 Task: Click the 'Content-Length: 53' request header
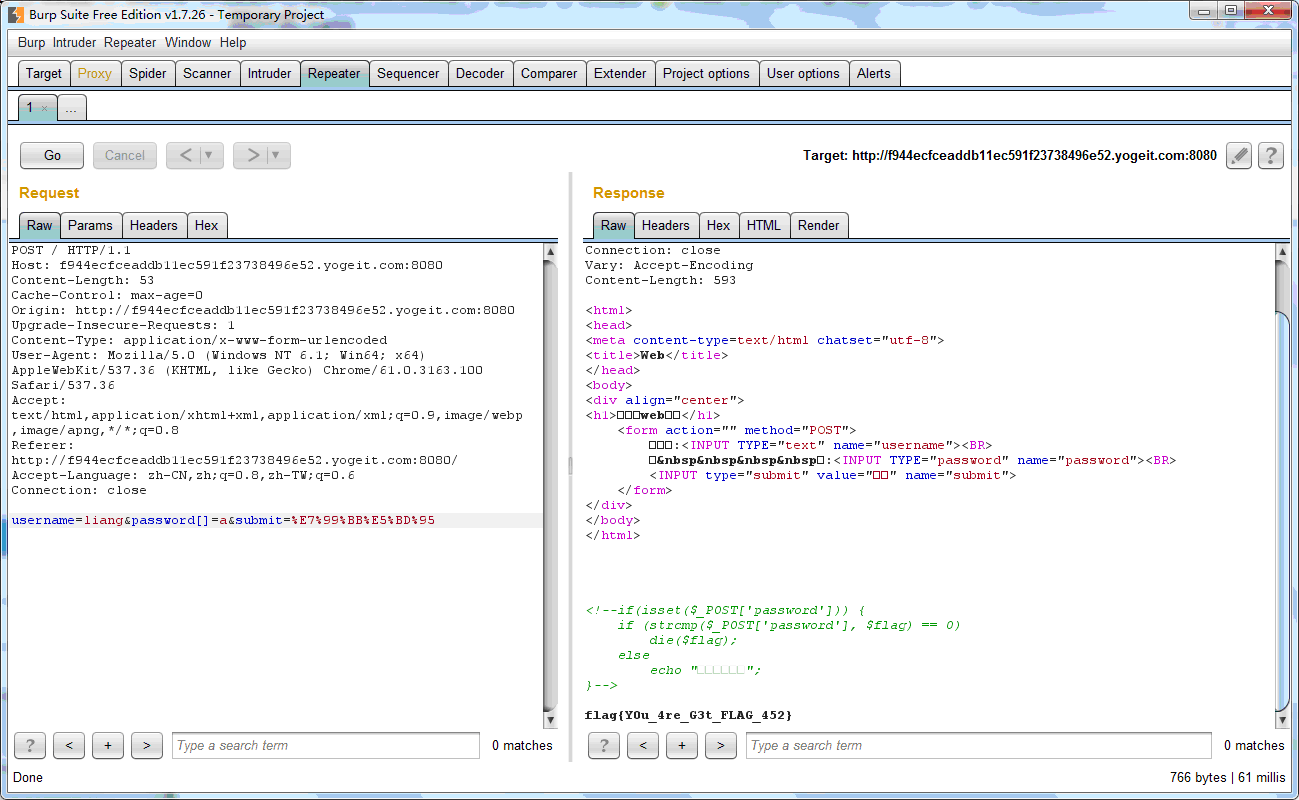pyautogui.click(x=82, y=280)
